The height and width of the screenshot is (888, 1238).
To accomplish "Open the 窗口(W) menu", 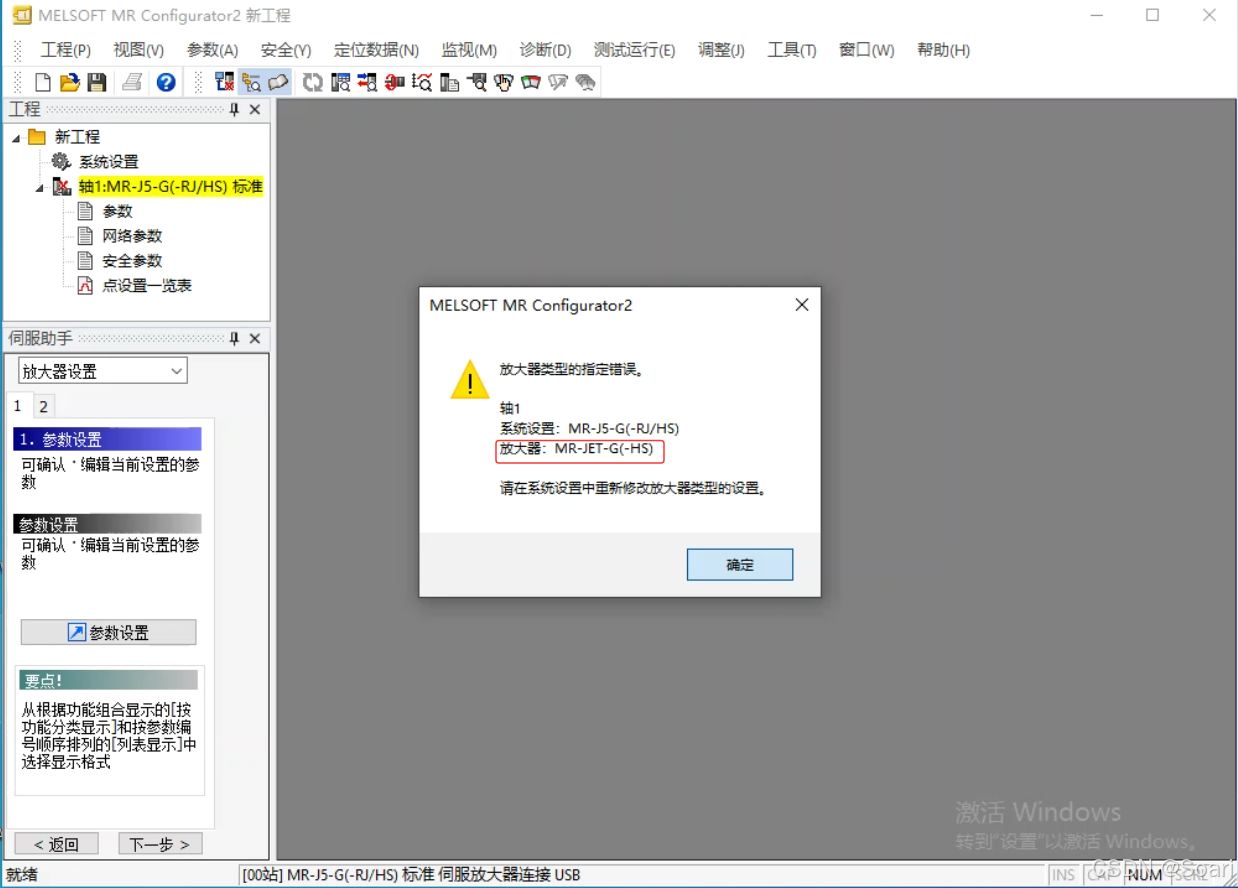I will point(866,50).
